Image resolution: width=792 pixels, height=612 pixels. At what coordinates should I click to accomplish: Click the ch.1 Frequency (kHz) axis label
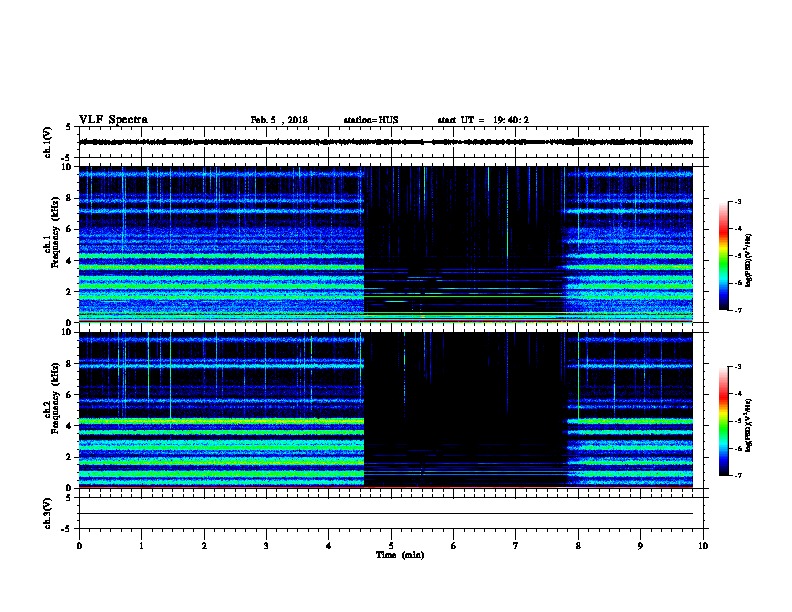[51, 232]
